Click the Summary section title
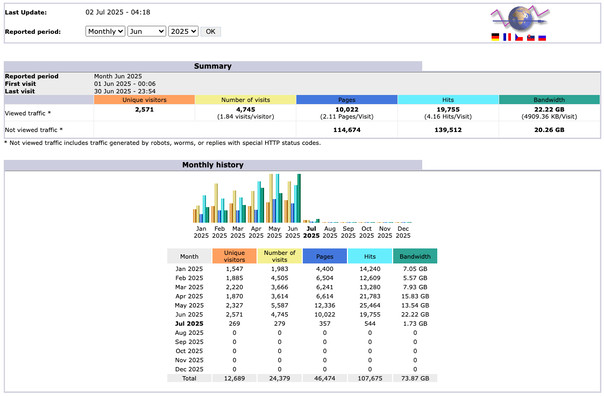 213,66
